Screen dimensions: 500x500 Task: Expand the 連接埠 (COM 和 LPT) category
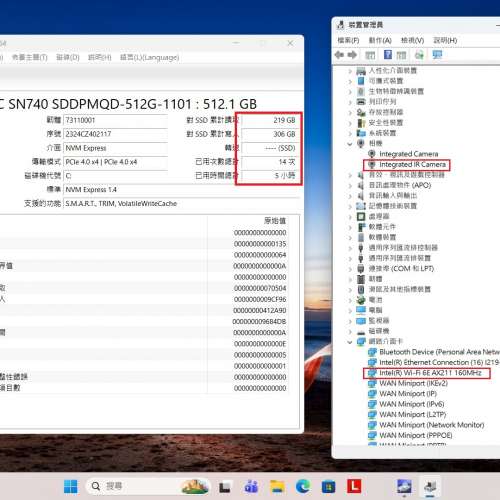pyautogui.click(x=350, y=269)
